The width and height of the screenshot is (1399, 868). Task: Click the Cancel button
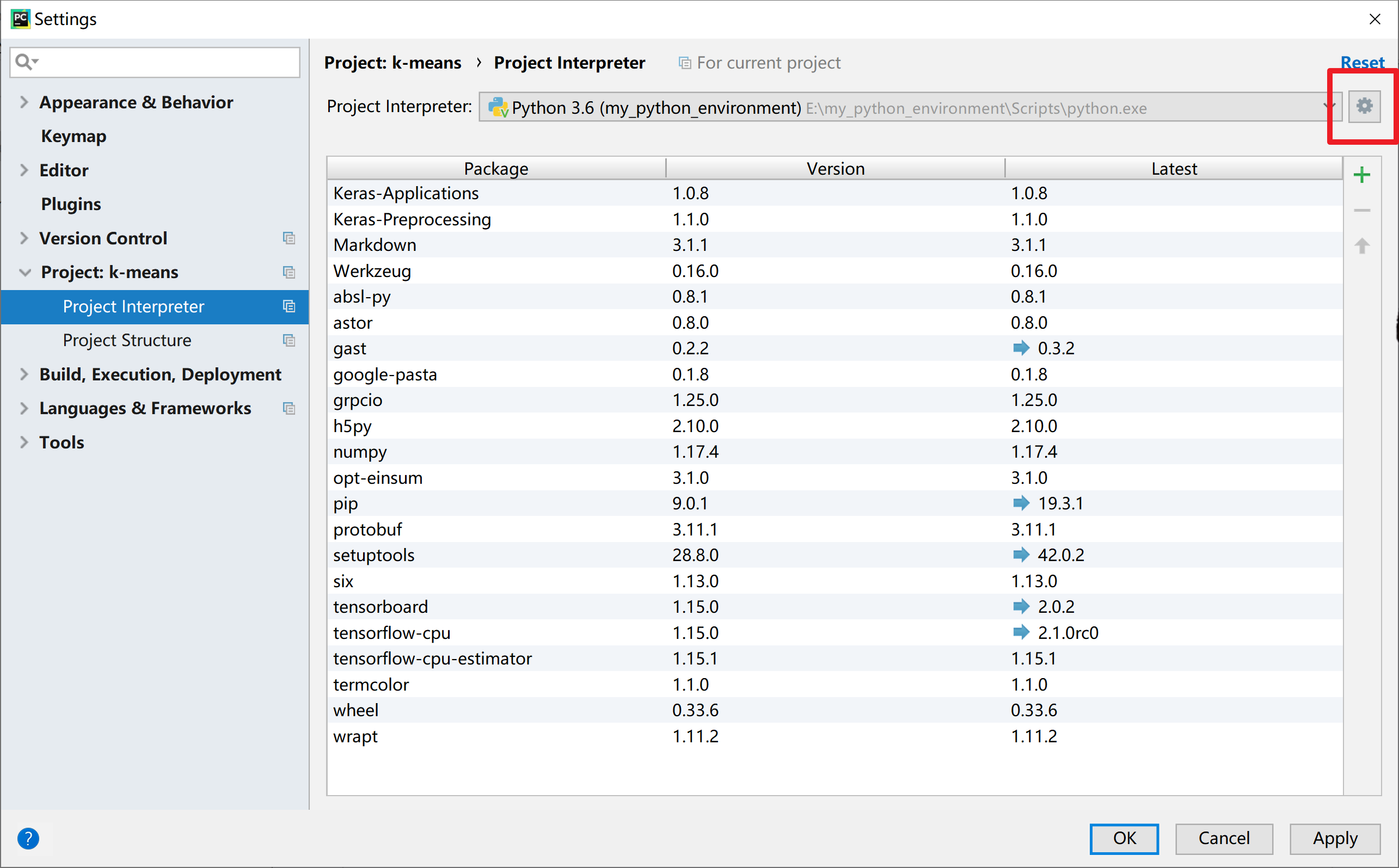[1223, 838]
